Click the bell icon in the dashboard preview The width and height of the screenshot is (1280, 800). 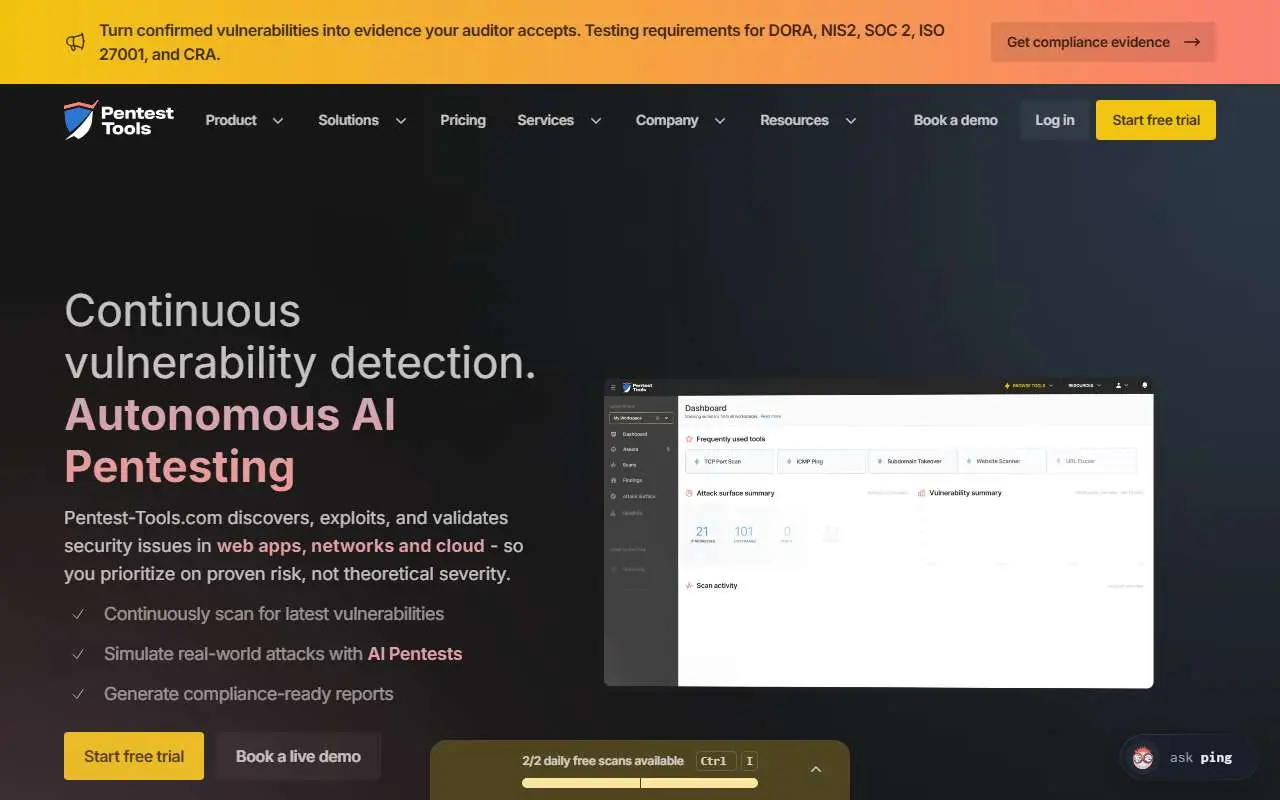[1145, 385]
